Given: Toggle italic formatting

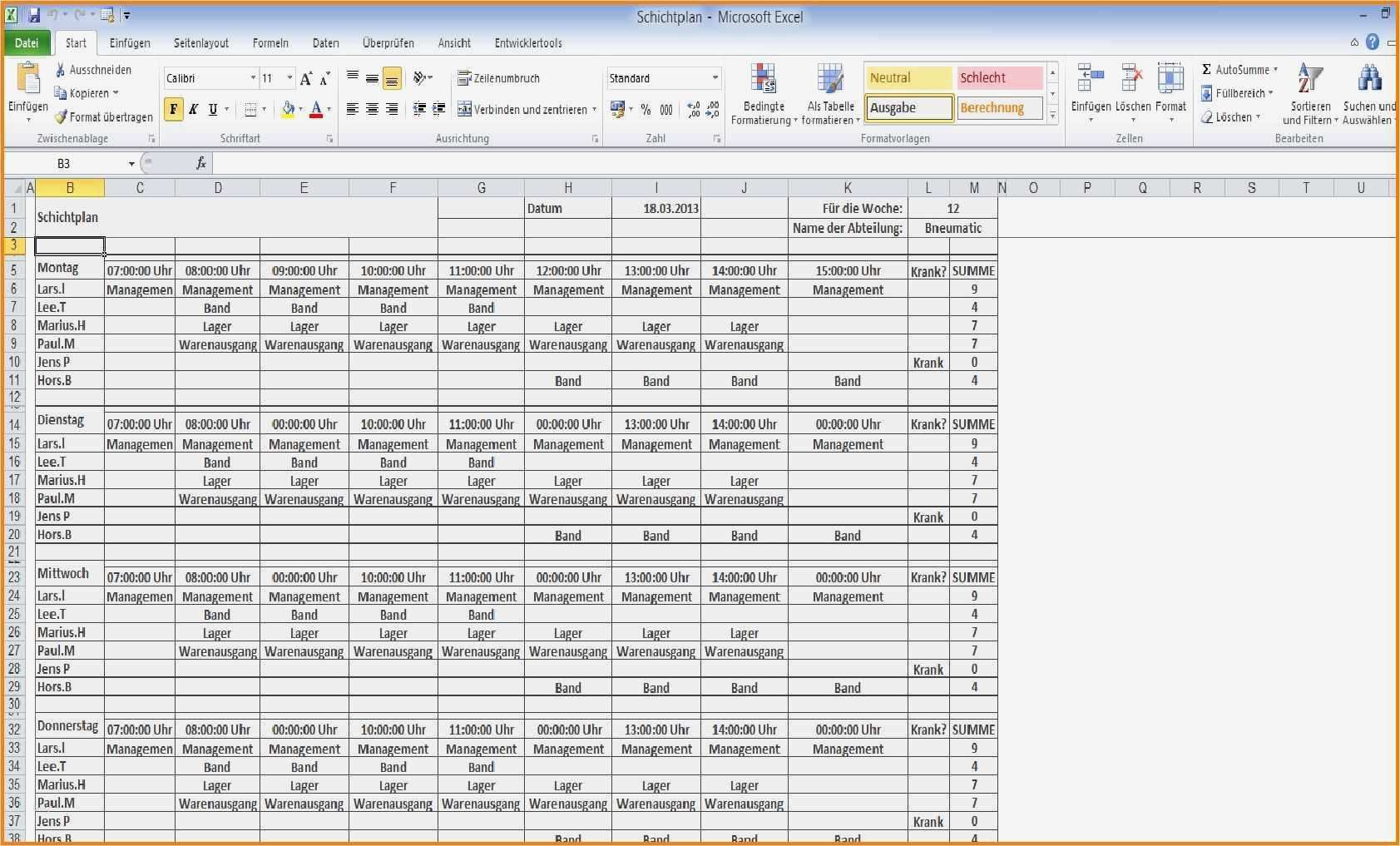Looking at the screenshot, I should pyautogui.click(x=193, y=109).
